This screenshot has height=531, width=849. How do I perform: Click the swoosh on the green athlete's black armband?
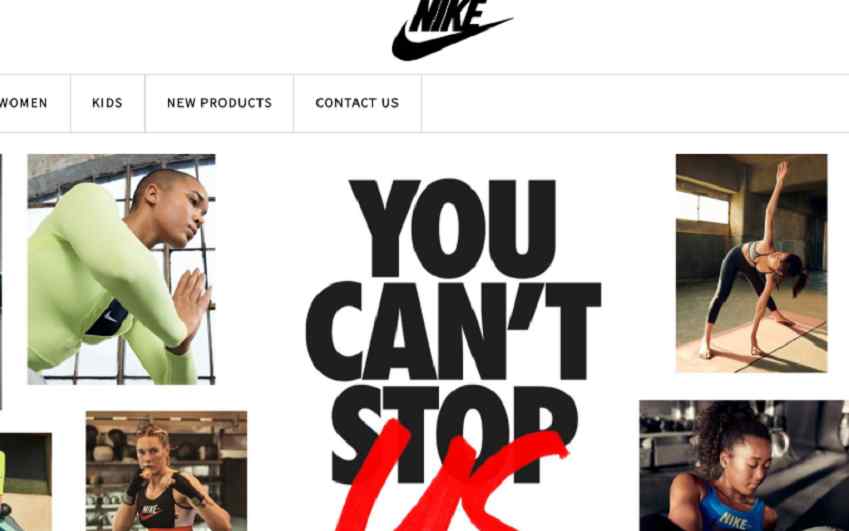coord(110,317)
